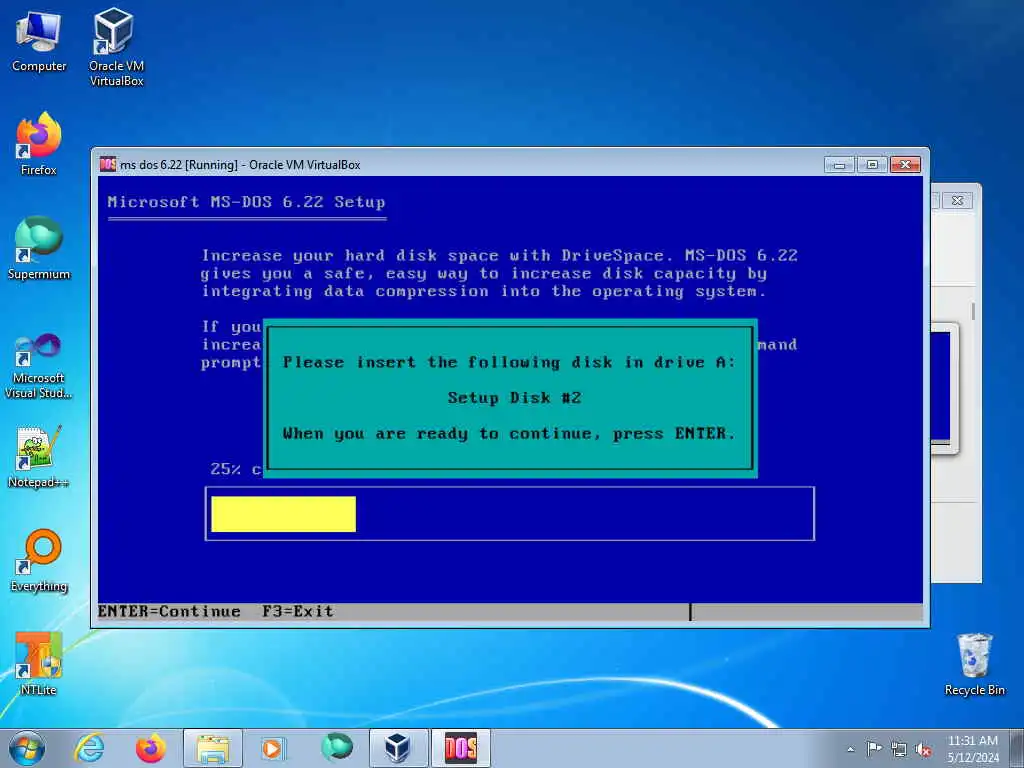Open the network tray icon
This screenshot has height=768, width=1024.
point(899,749)
